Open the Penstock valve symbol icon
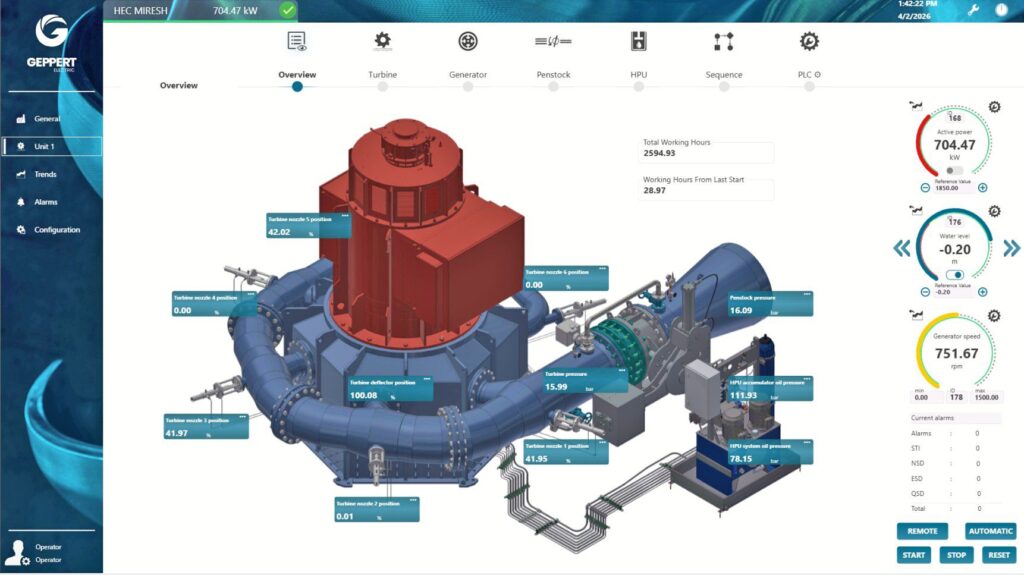The image size is (1024, 575). point(553,41)
